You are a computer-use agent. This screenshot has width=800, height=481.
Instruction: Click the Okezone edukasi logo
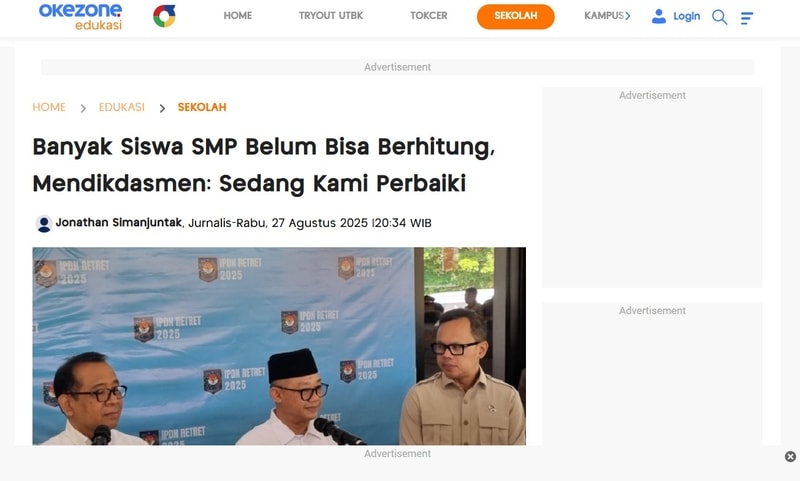pyautogui.click(x=81, y=16)
